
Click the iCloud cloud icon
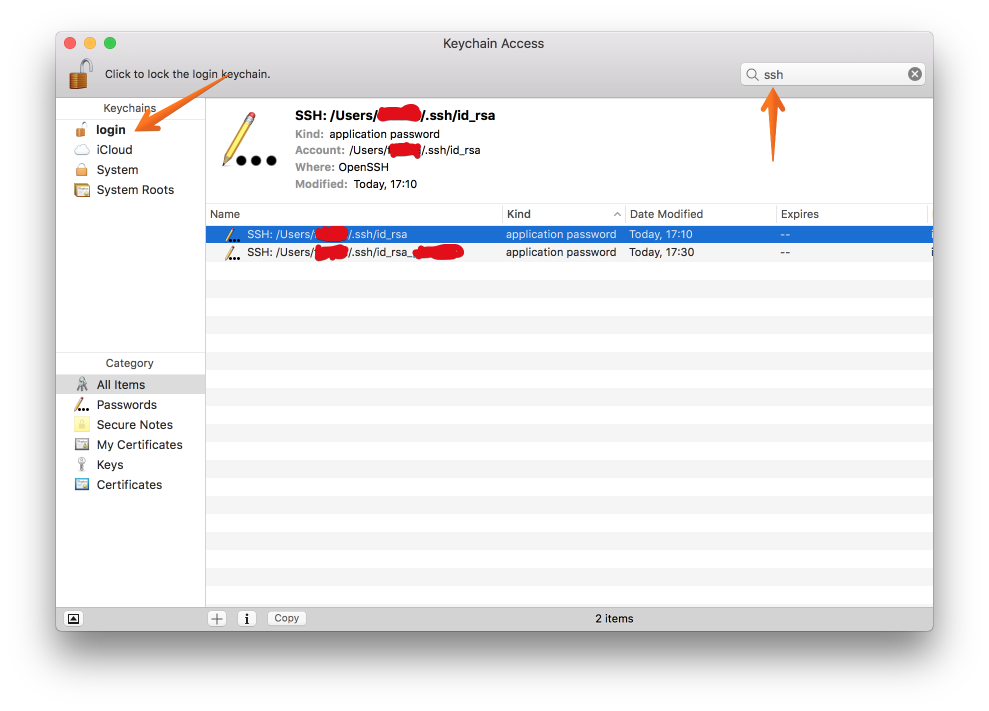pos(82,150)
